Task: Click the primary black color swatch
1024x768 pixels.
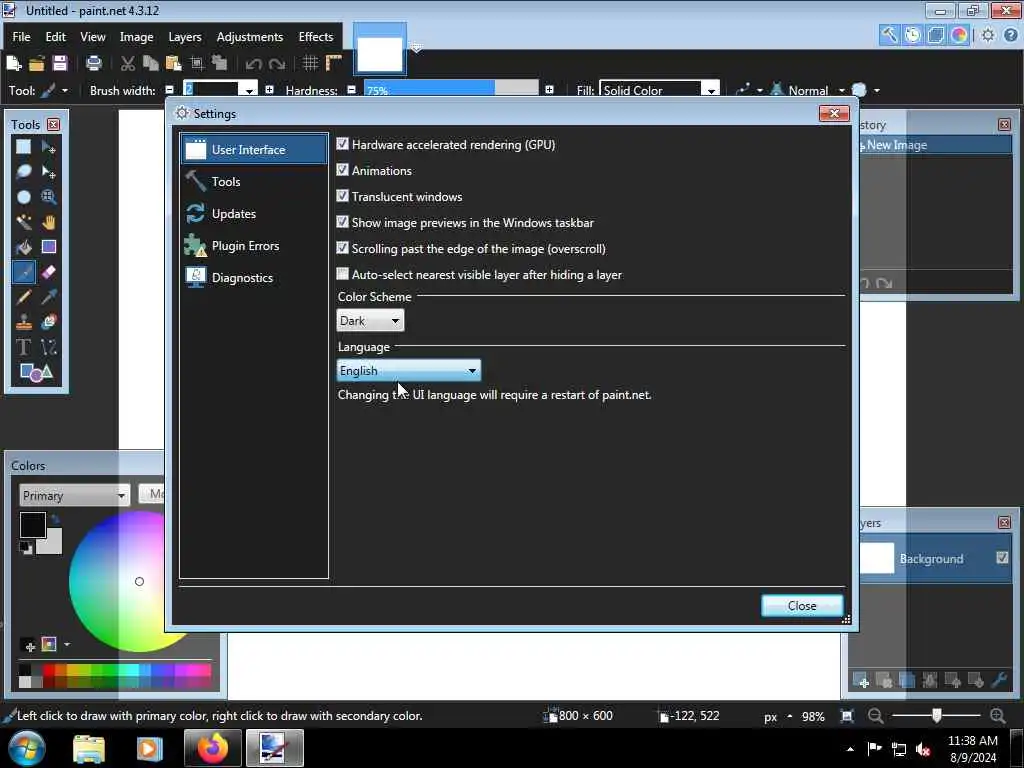Action: click(32, 524)
